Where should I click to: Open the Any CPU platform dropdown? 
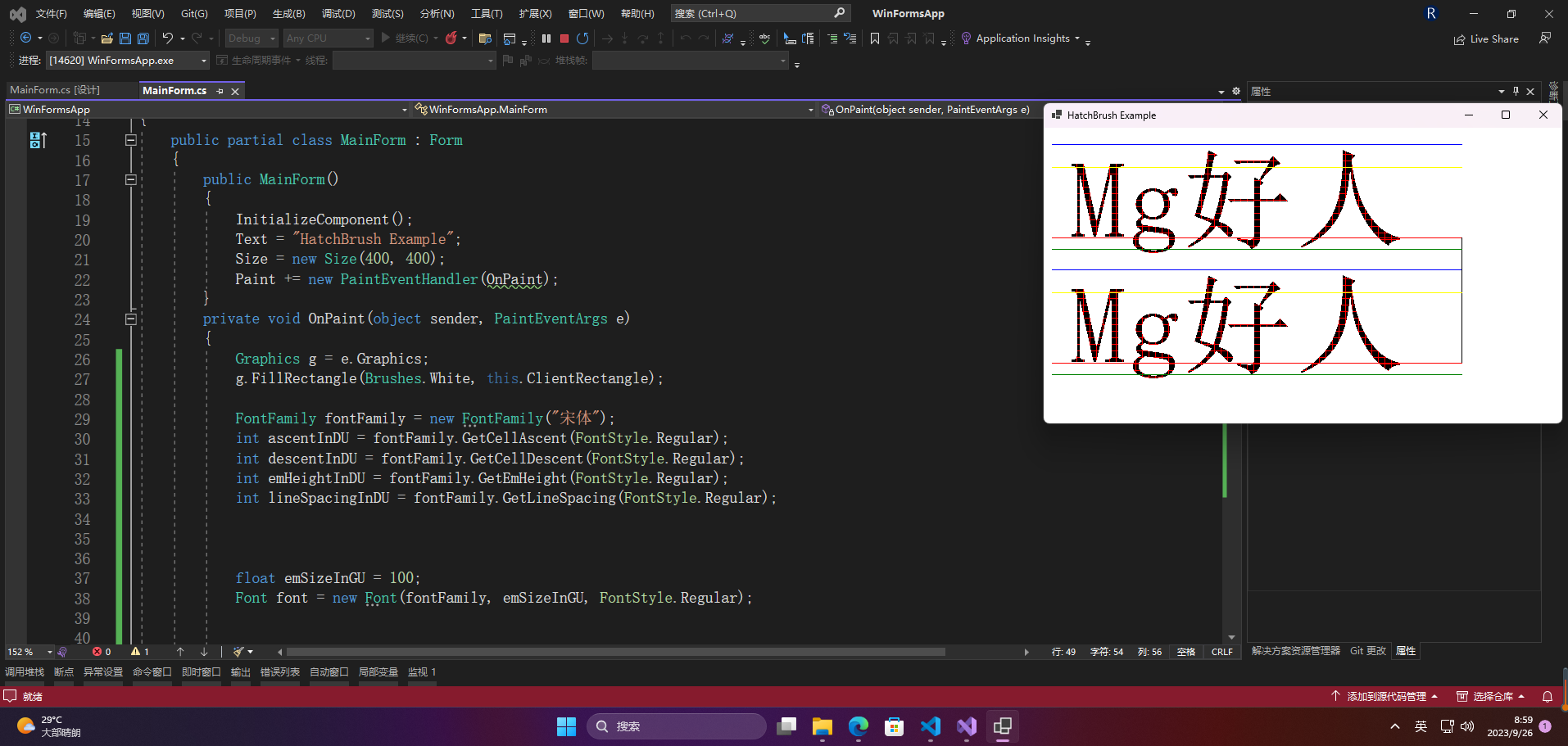point(329,38)
